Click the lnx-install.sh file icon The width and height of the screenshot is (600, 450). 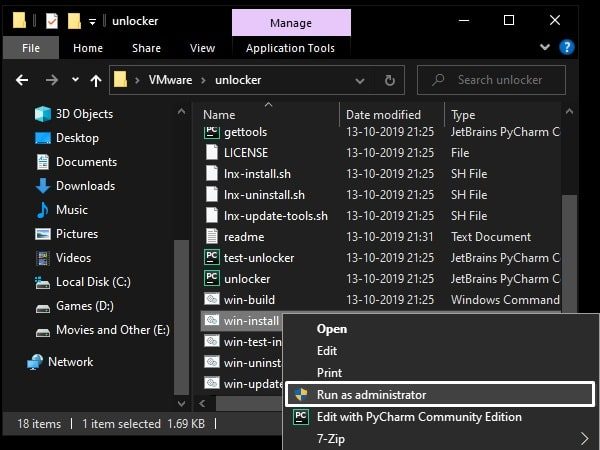pos(212,173)
